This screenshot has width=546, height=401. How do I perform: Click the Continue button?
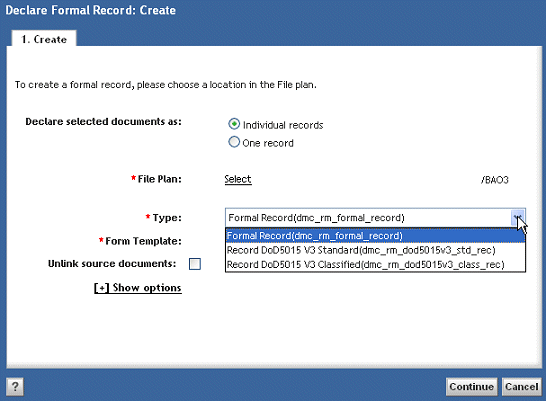coord(471,387)
